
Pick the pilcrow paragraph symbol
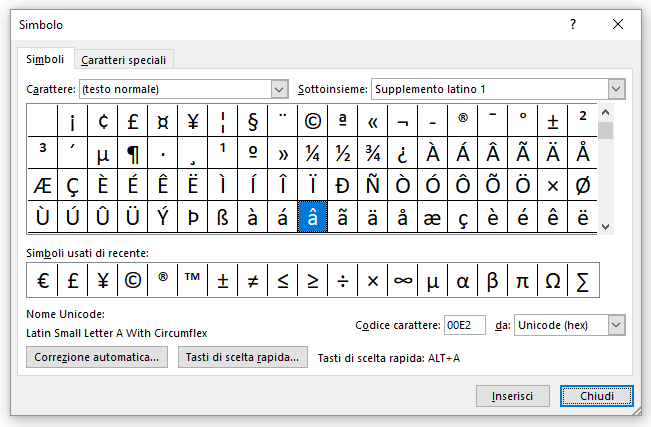tap(132, 153)
